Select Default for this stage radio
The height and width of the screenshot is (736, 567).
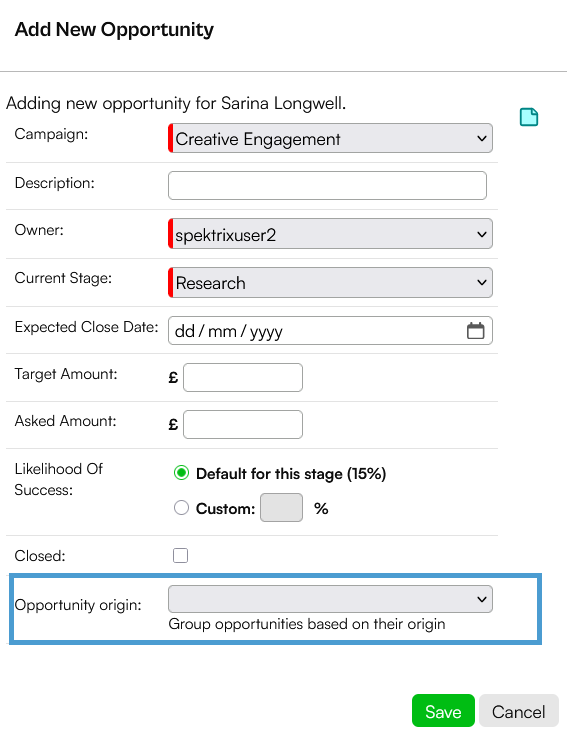pyautogui.click(x=181, y=473)
